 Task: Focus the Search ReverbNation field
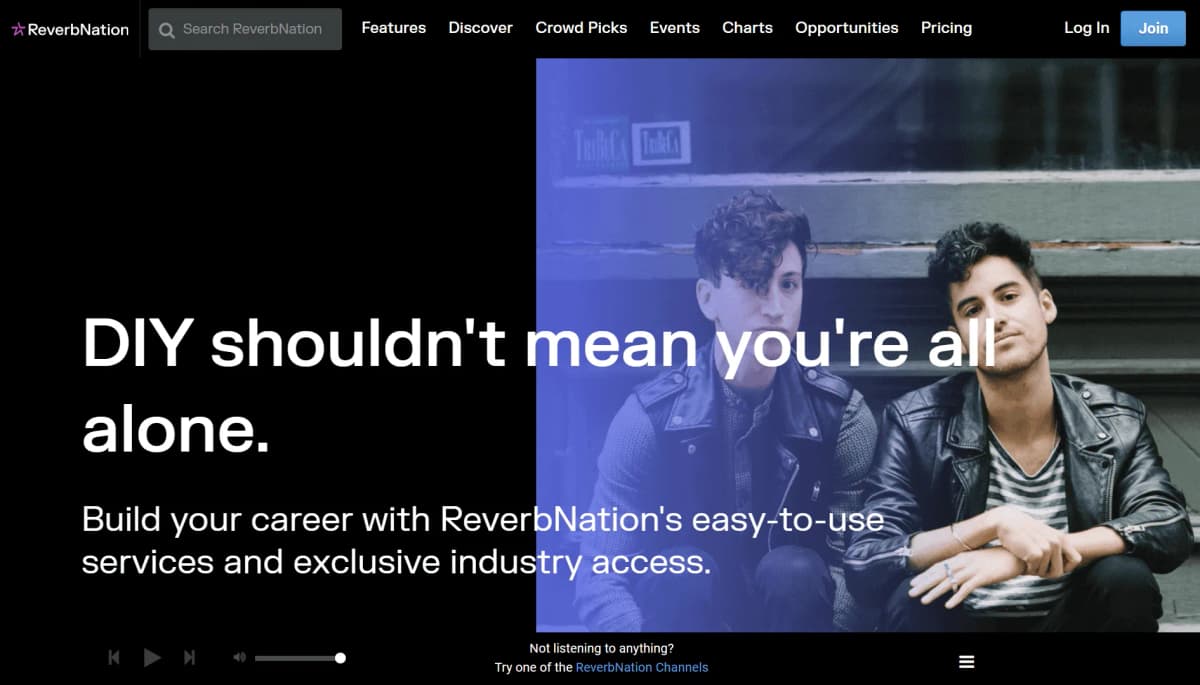click(x=245, y=29)
